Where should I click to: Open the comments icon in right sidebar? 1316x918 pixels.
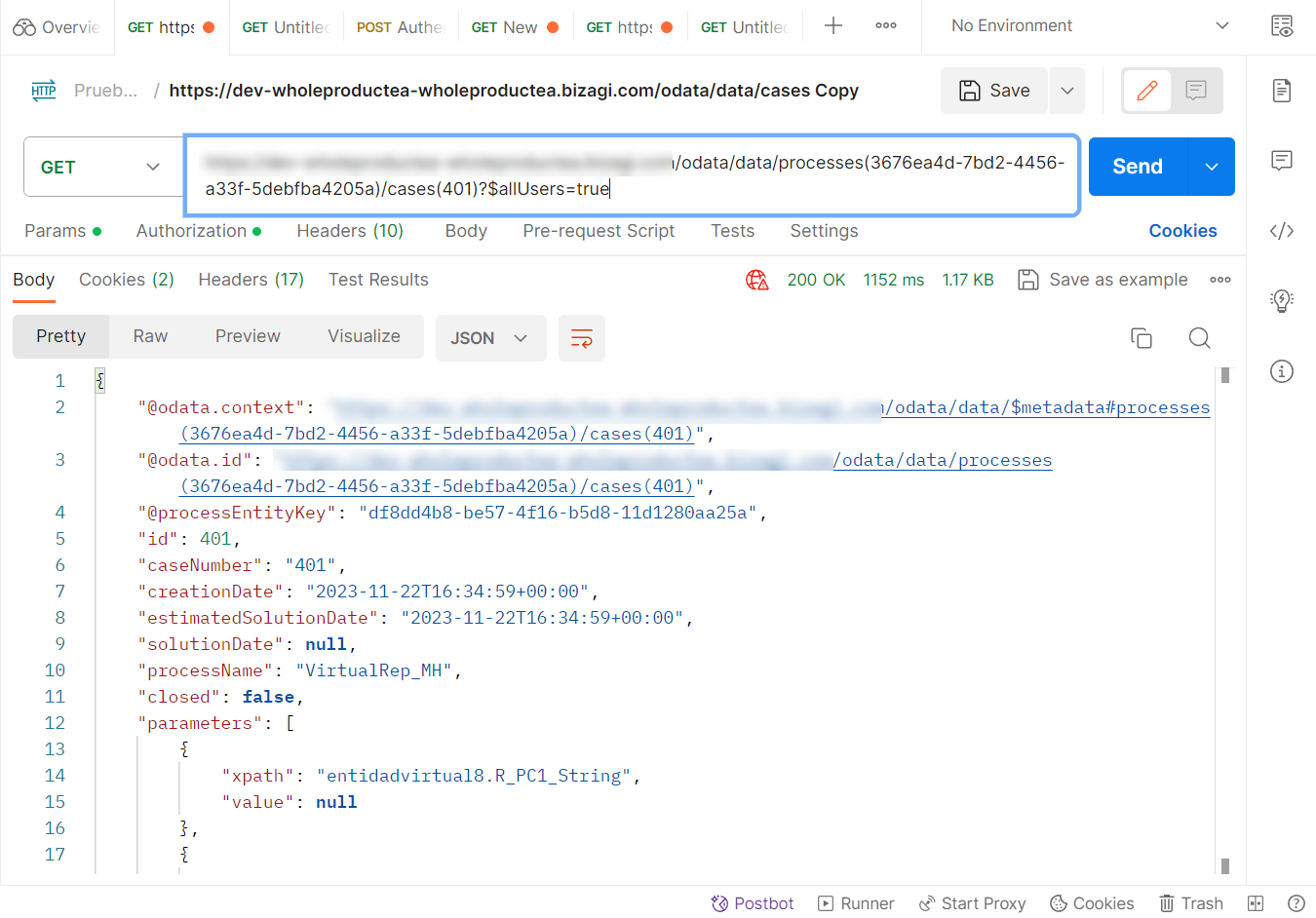pos(1282,161)
